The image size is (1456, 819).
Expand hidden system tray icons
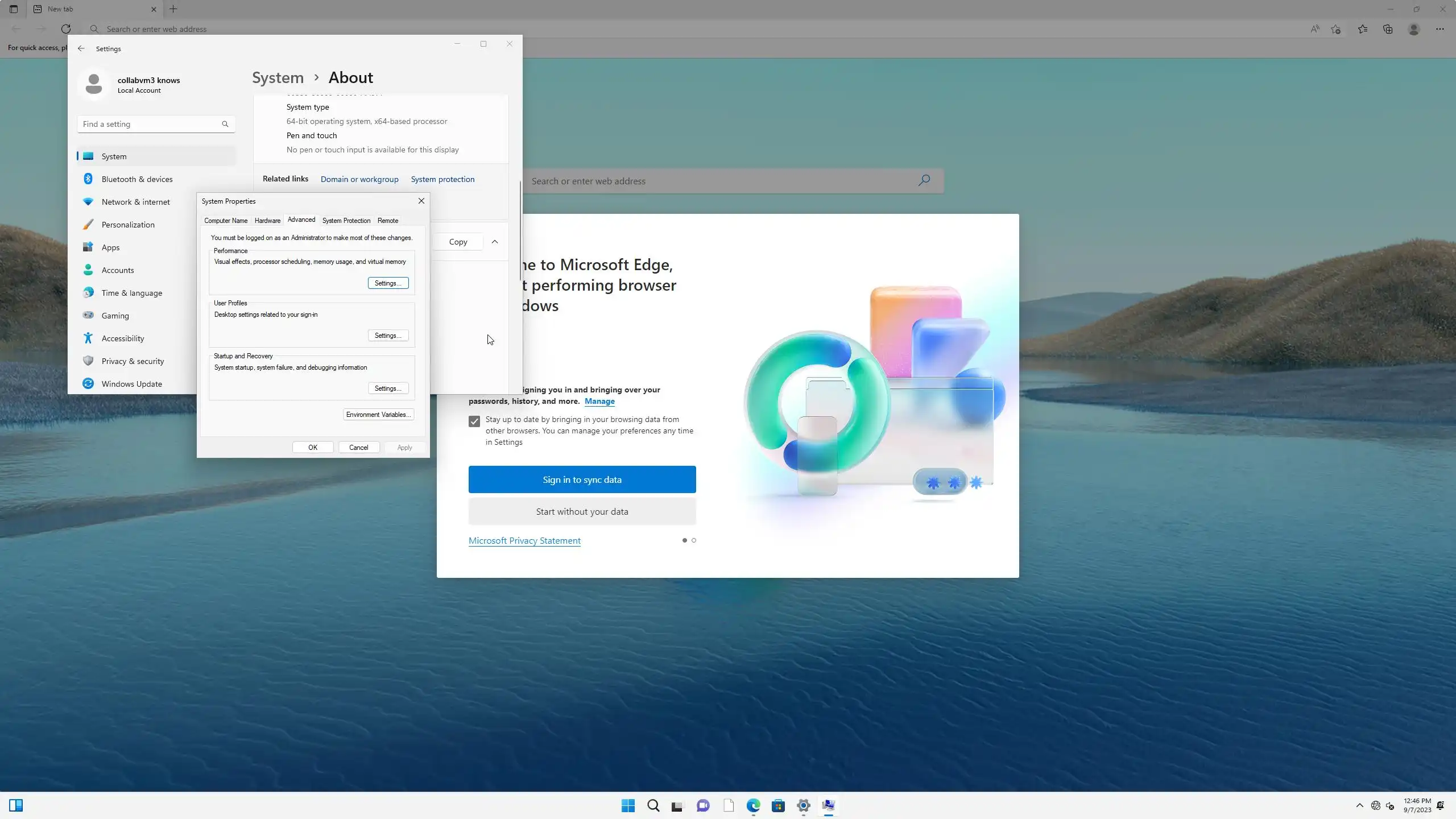click(1359, 805)
